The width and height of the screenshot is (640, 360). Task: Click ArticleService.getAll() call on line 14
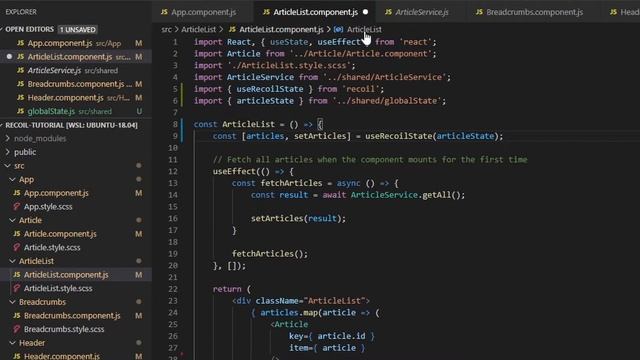point(407,195)
